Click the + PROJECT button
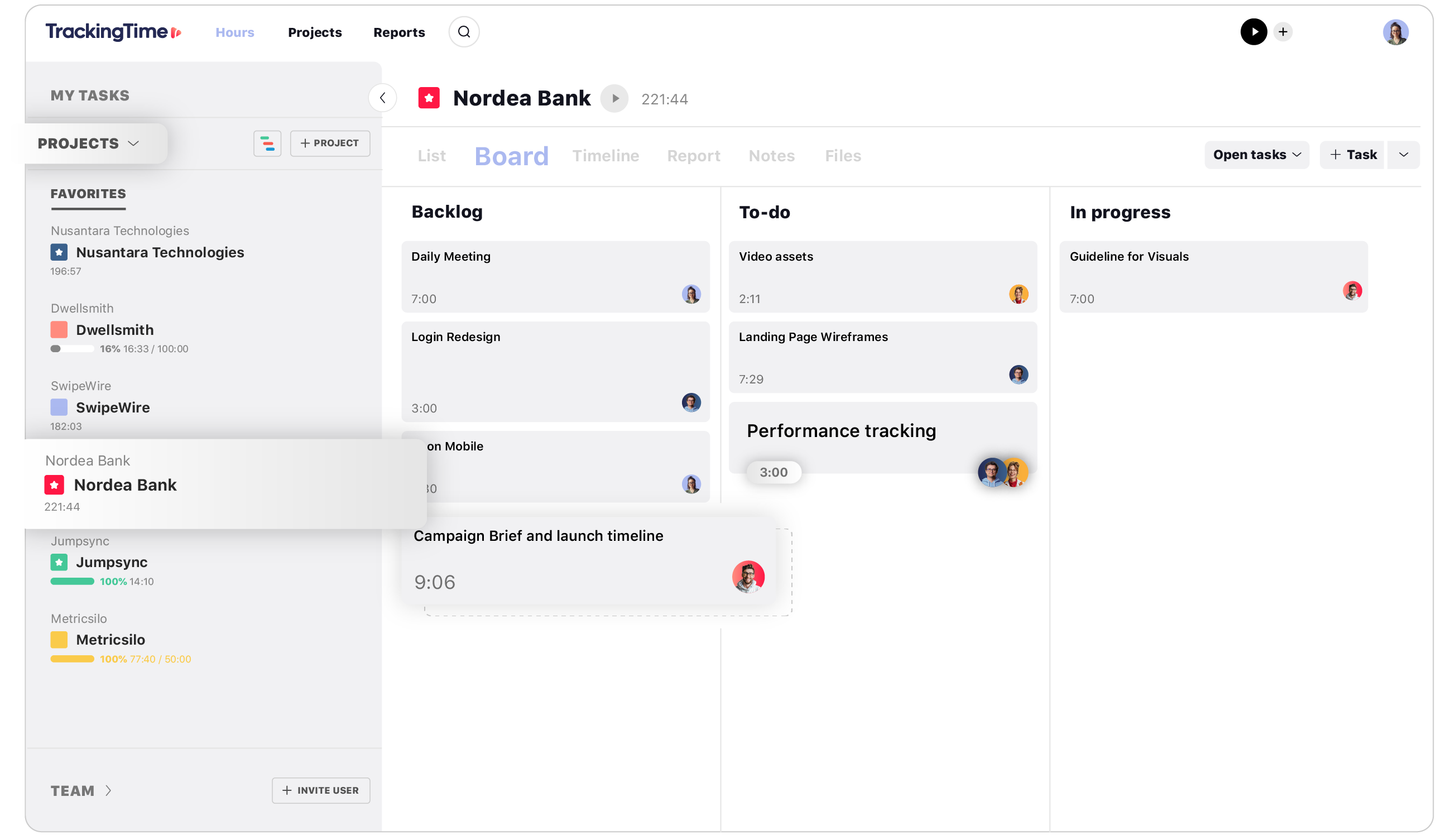The width and height of the screenshot is (1441, 840). [330, 143]
